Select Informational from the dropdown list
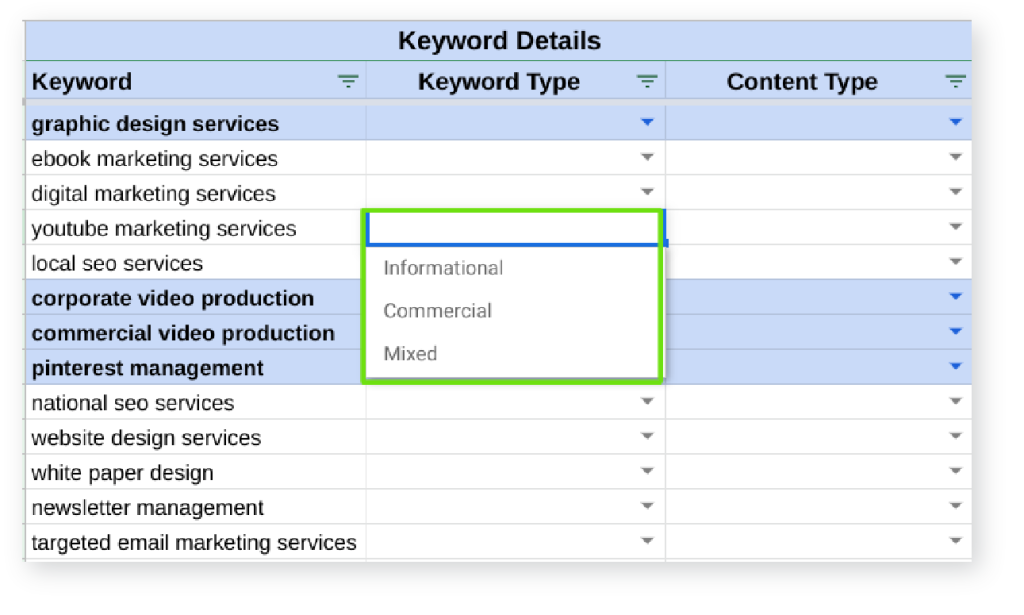This screenshot has height=615, width=1024. (x=443, y=268)
